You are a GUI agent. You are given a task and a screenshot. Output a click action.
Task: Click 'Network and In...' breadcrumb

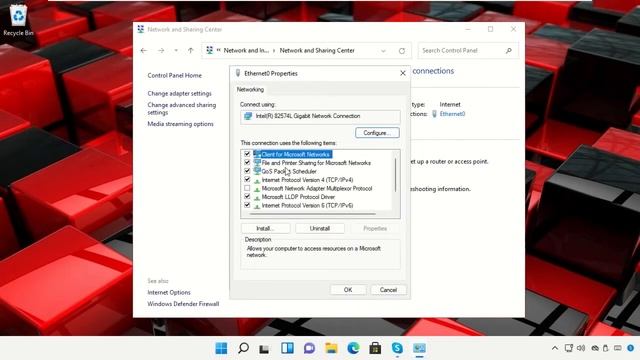[246, 51]
